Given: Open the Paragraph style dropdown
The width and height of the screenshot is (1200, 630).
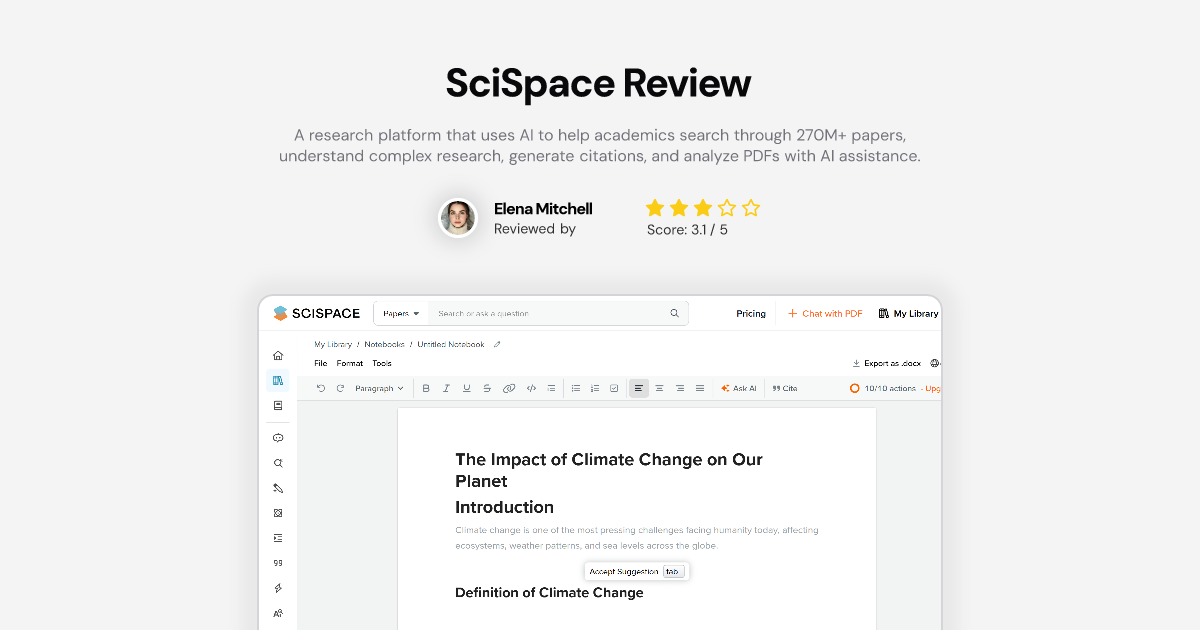Looking at the screenshot, I should 378,388.
